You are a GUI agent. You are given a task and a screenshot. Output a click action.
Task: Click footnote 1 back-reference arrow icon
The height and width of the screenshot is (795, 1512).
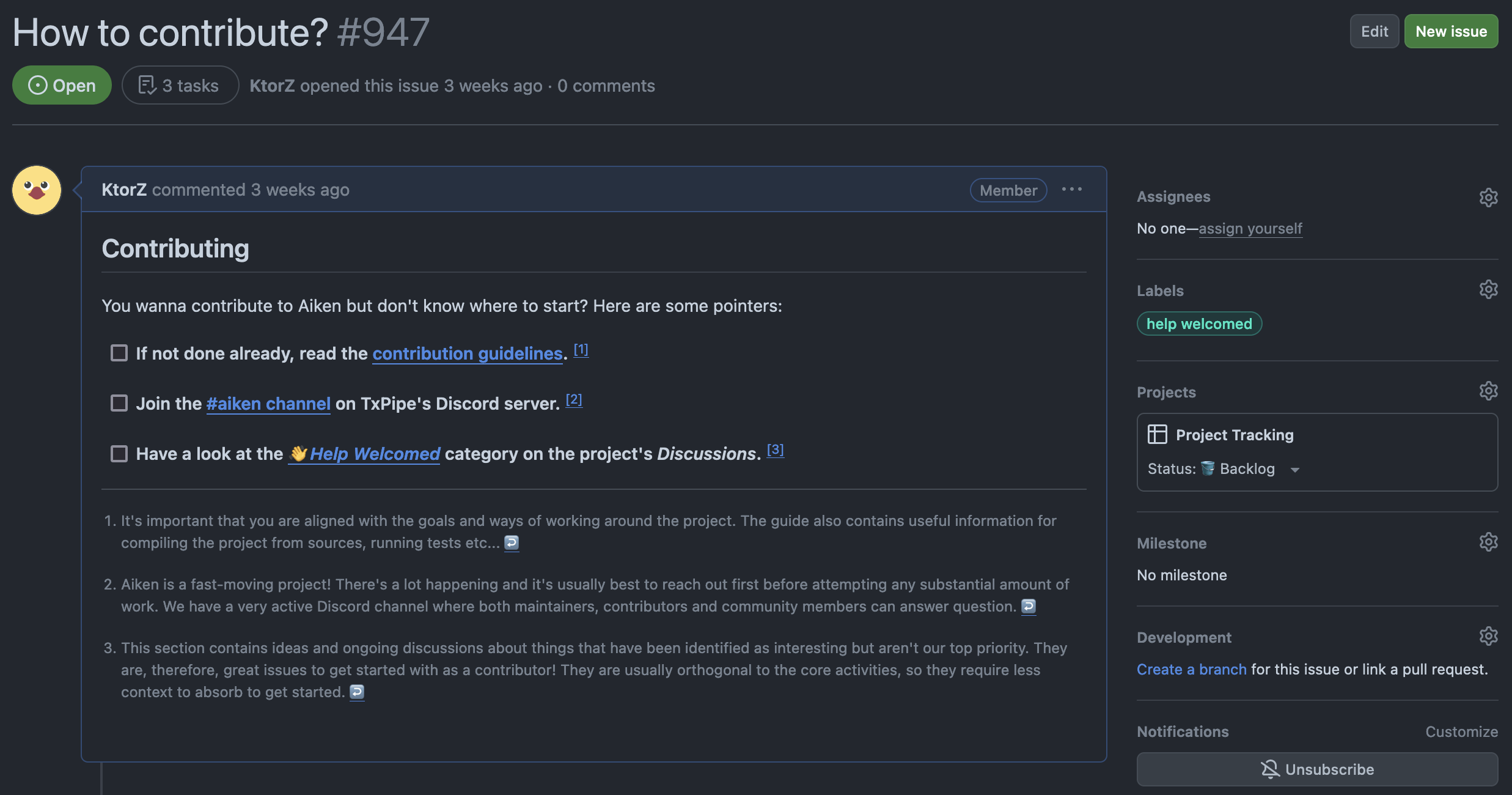512,542
